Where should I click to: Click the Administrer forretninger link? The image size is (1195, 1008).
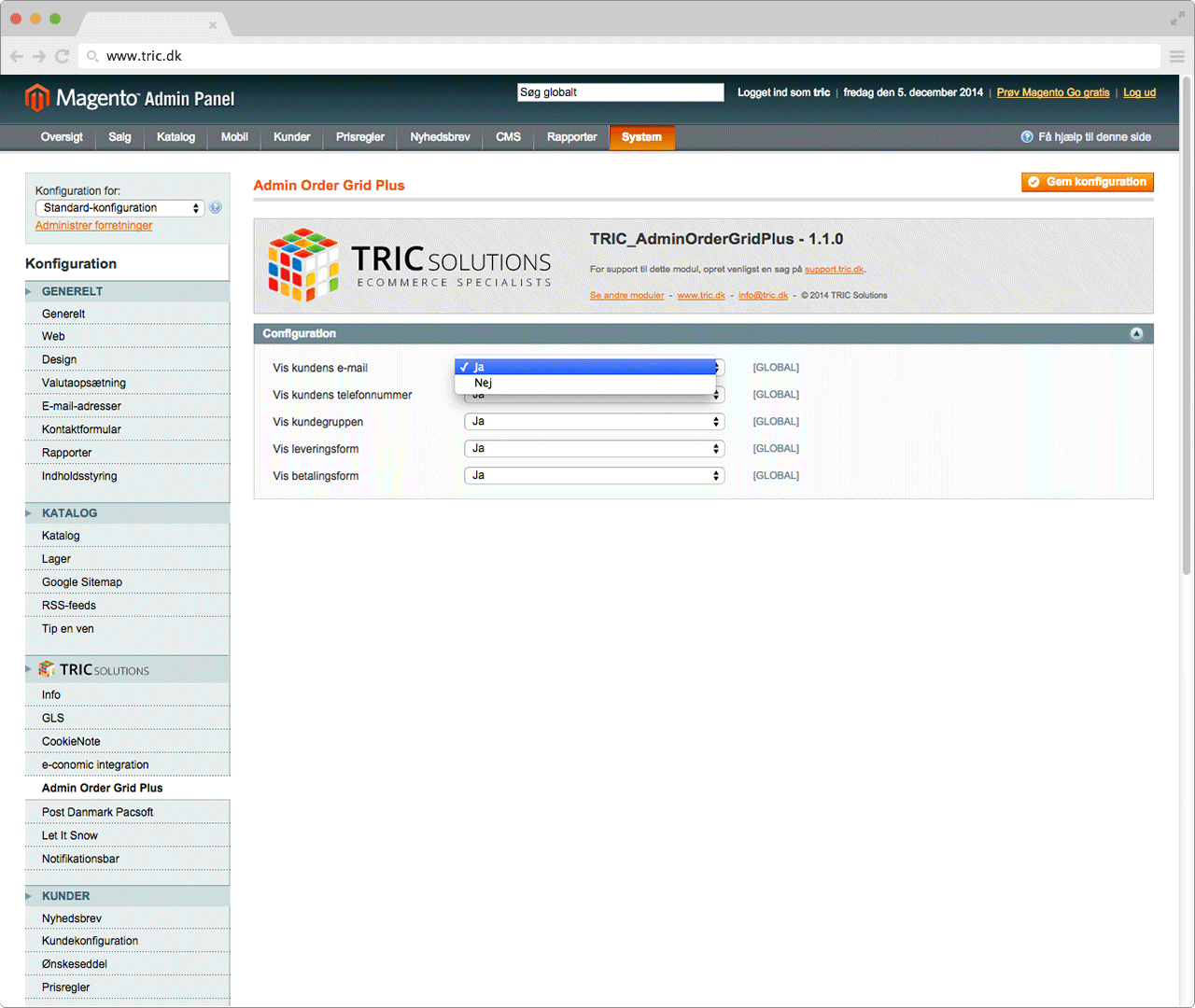click(93, 226)
